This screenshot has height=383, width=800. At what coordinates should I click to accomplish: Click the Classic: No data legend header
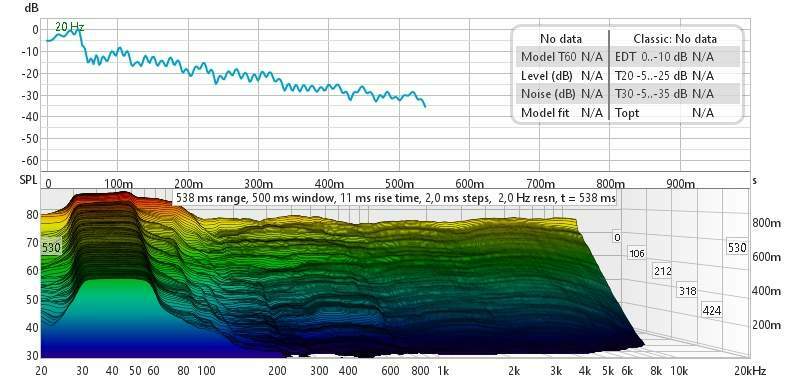(675, 39)
